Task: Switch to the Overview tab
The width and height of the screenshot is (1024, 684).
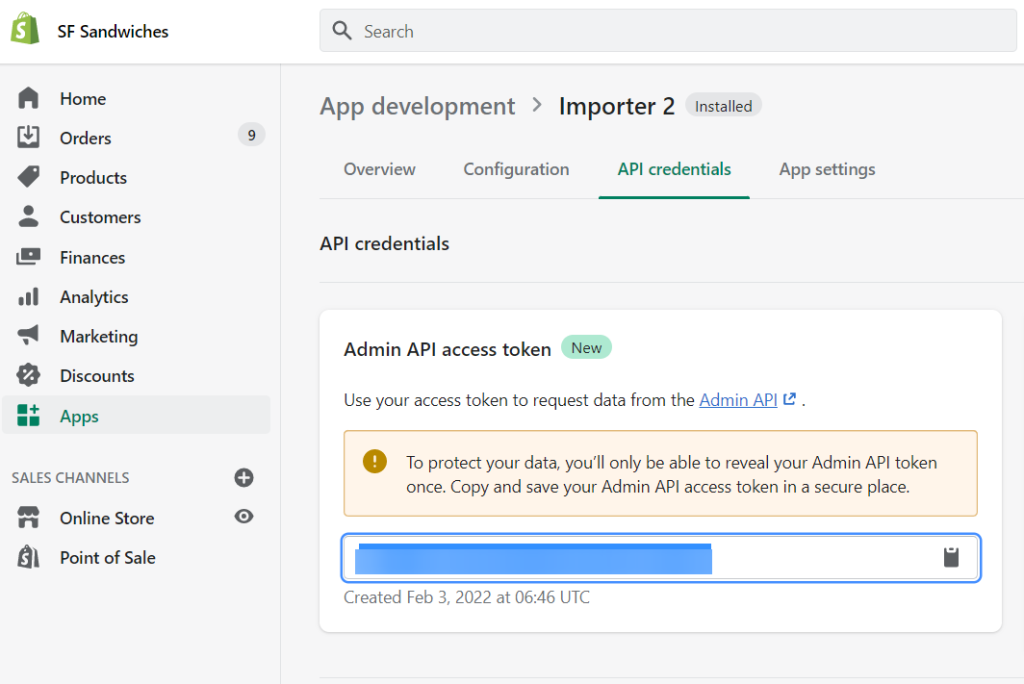Action: point(379,169)
